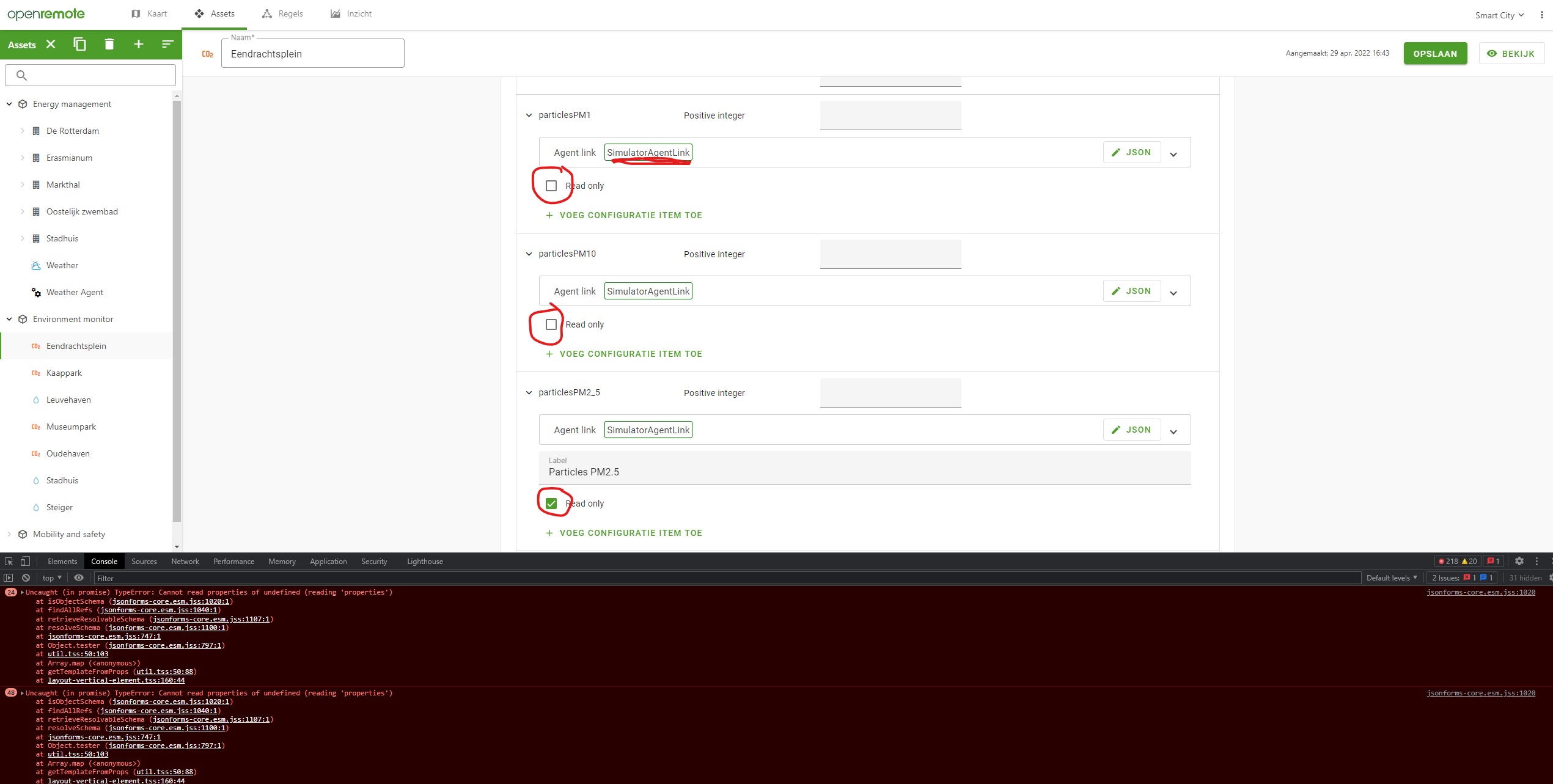Open the Network tab in DevTools
Viewport: 1553px width, 784px height.
coord(185,561)
